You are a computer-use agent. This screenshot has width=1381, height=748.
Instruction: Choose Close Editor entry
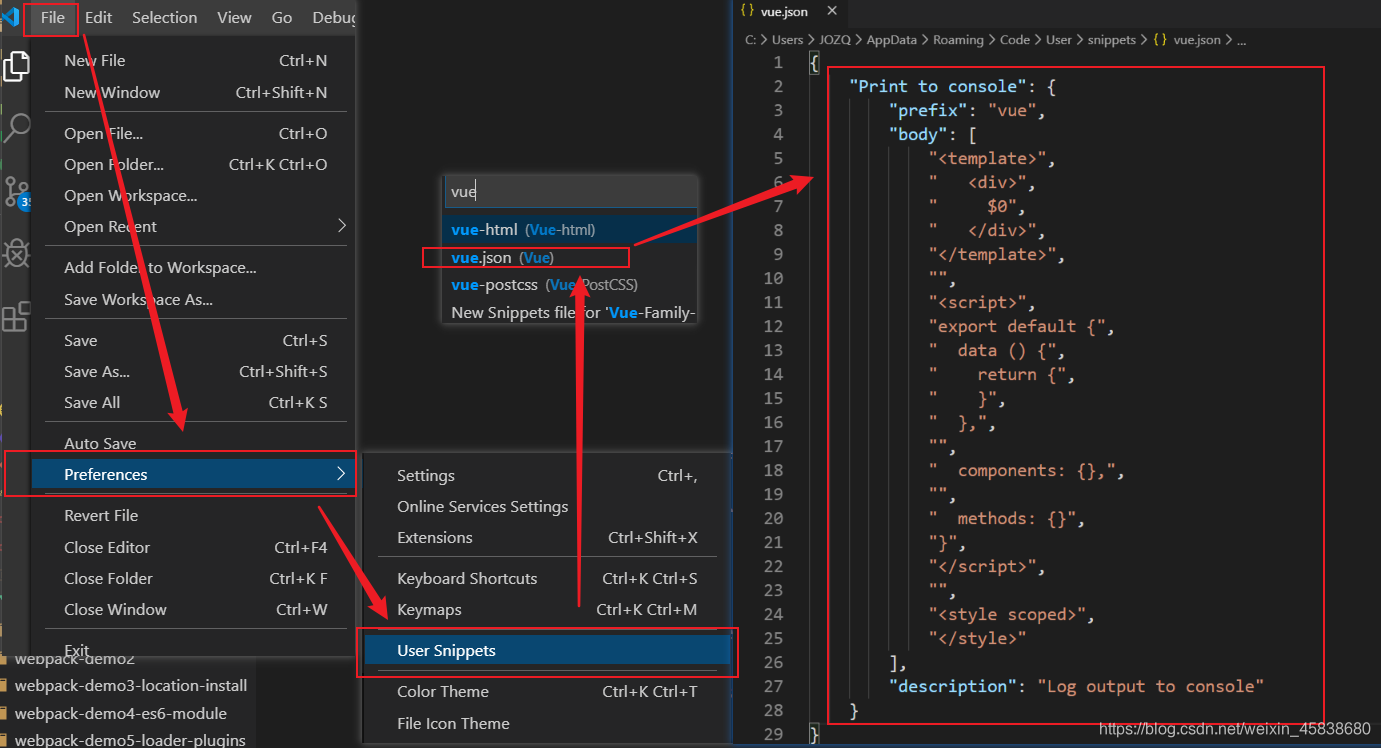coord(195,547)
